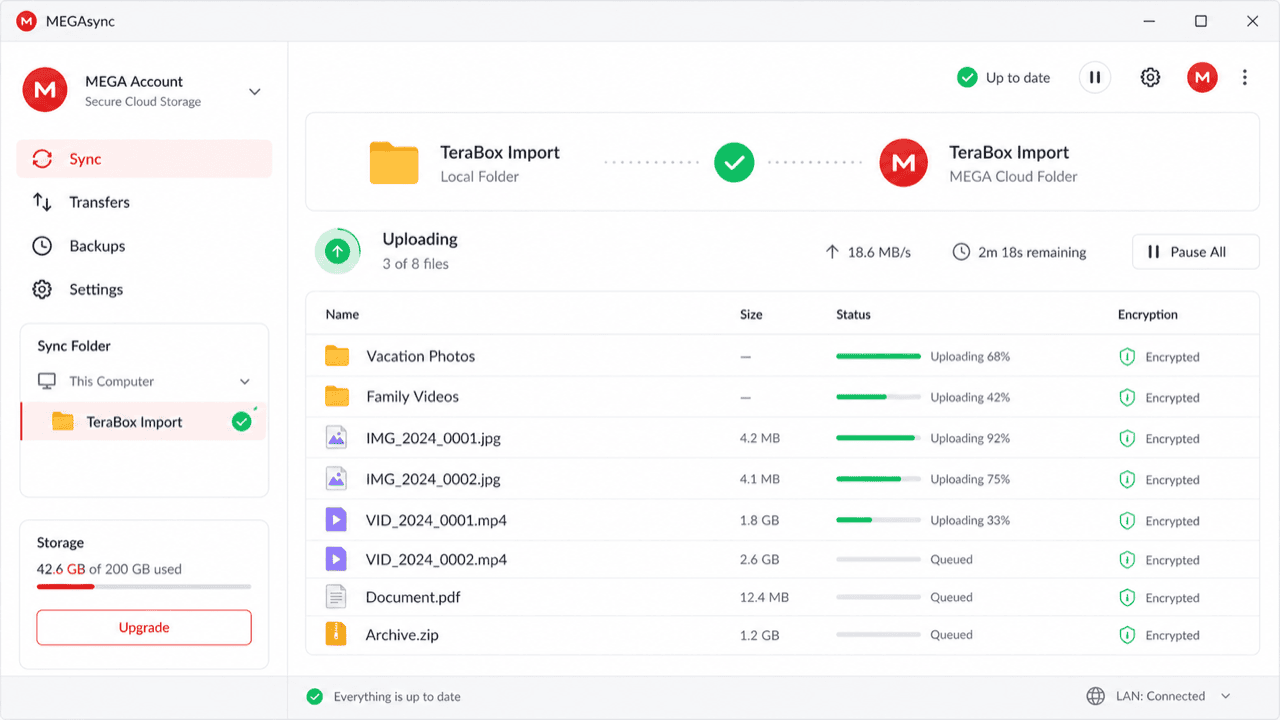This screenshot has width=1280, height=720.
Task: Click the Up to date status
Action: tap(1004, 78)
